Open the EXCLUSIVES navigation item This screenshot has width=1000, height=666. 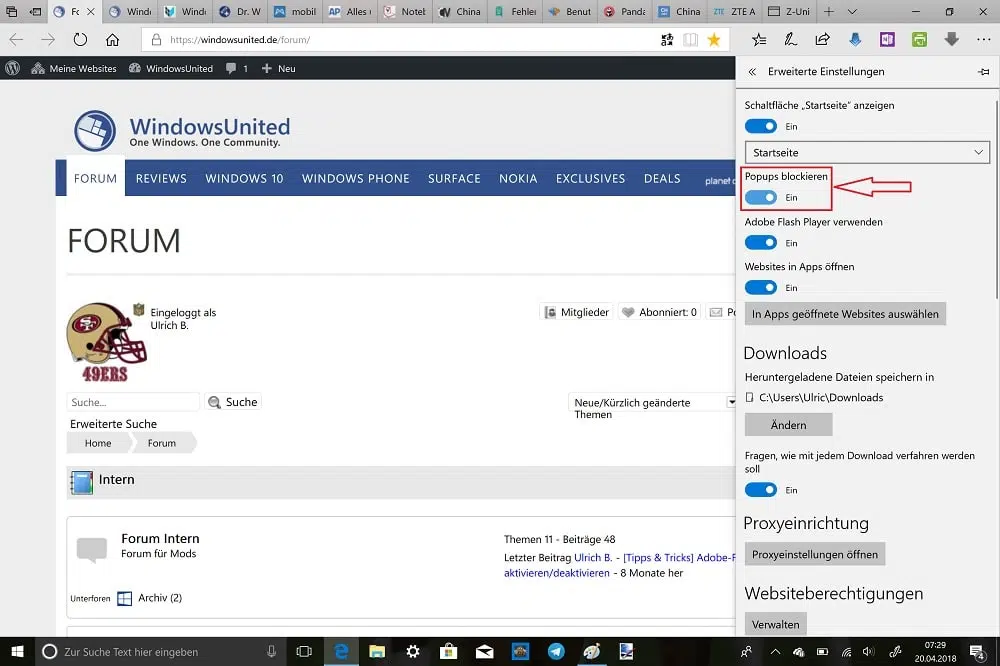pyautogui.click(x=591, y=179)
